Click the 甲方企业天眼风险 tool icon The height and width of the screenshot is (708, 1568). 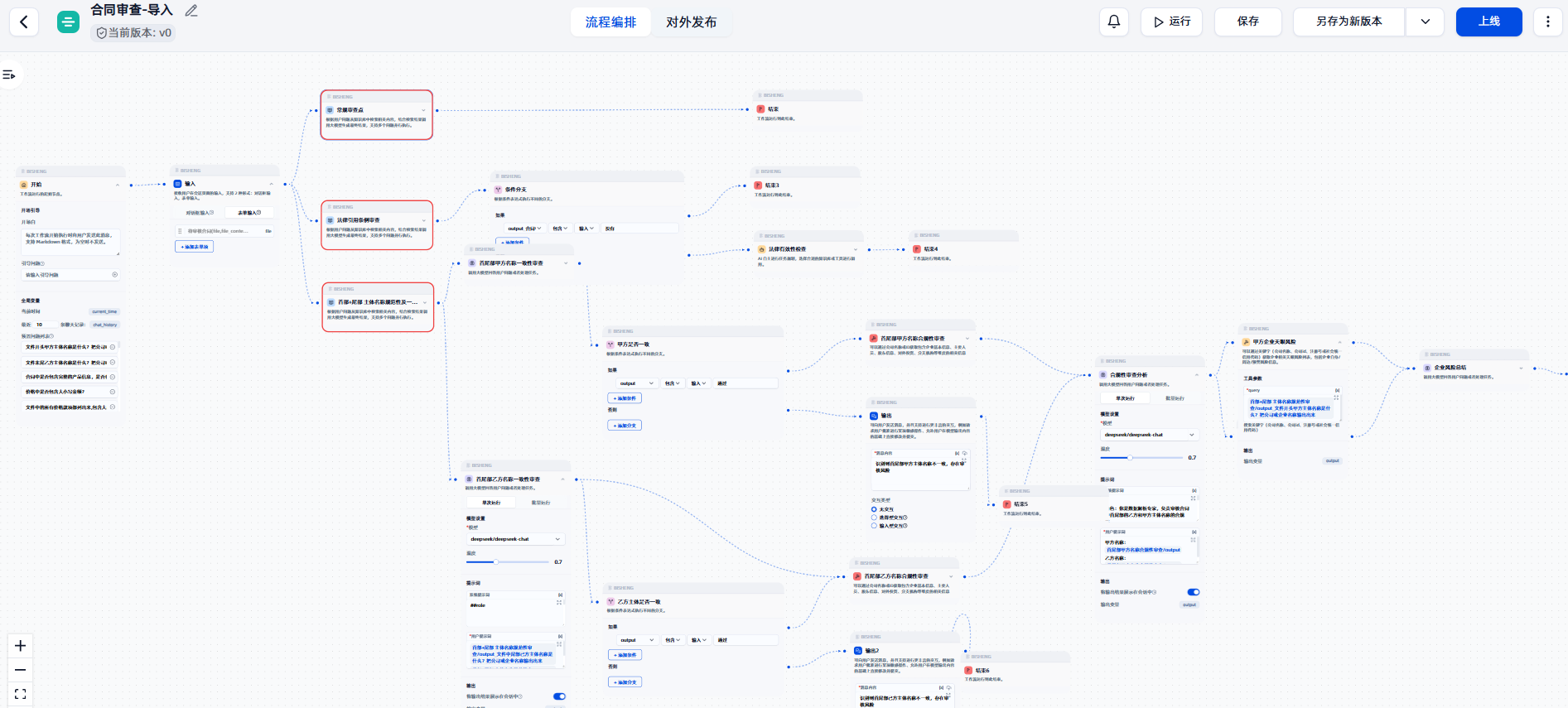pos(1246,342)
